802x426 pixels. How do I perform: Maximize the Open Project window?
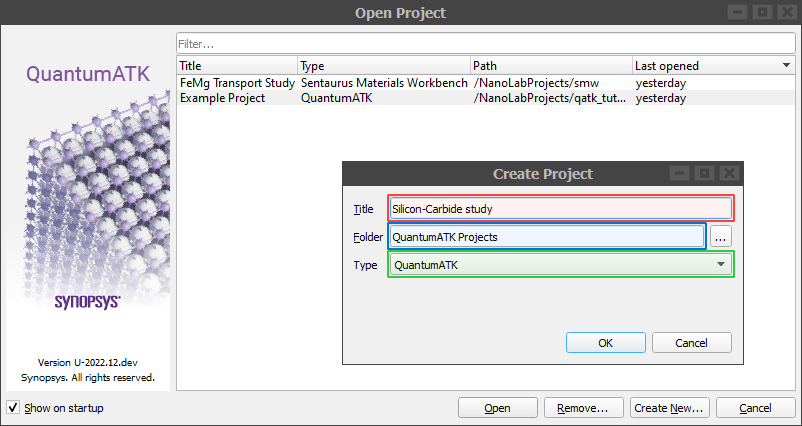tap(762, 12)
